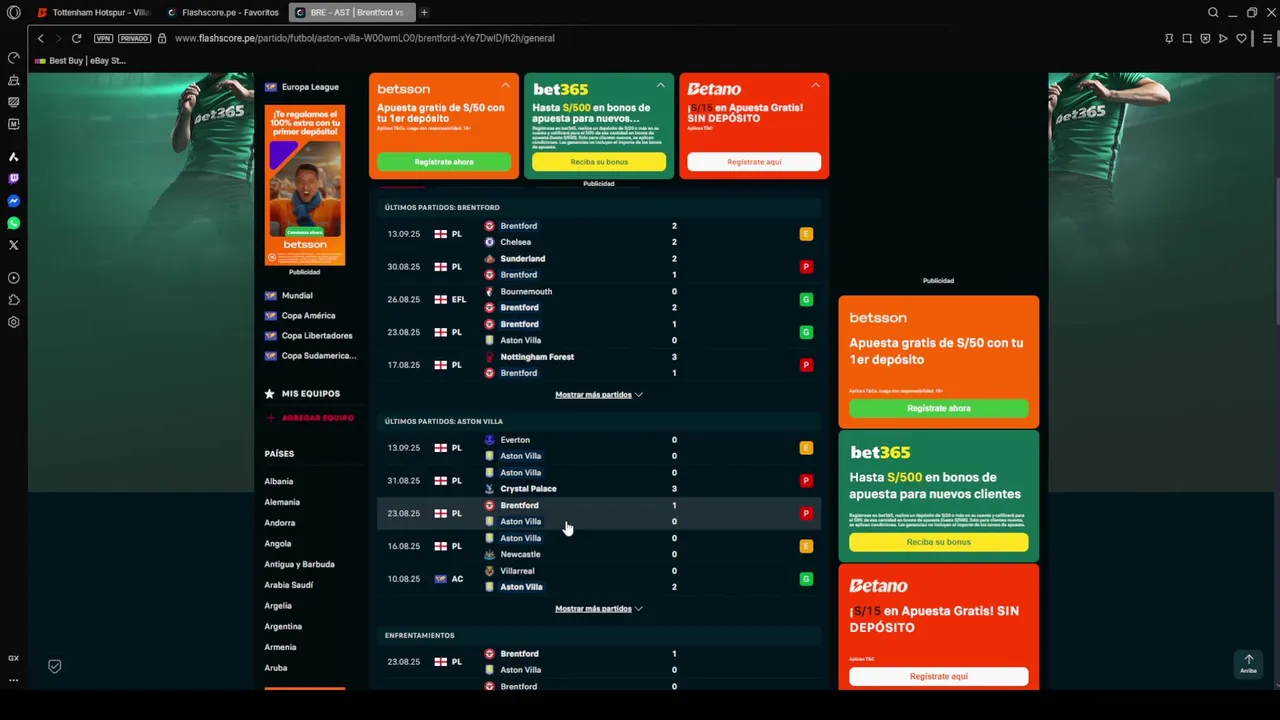Click right-side bet365 Reciba su bonus button

pyautogui.click(x=939, y=542)
